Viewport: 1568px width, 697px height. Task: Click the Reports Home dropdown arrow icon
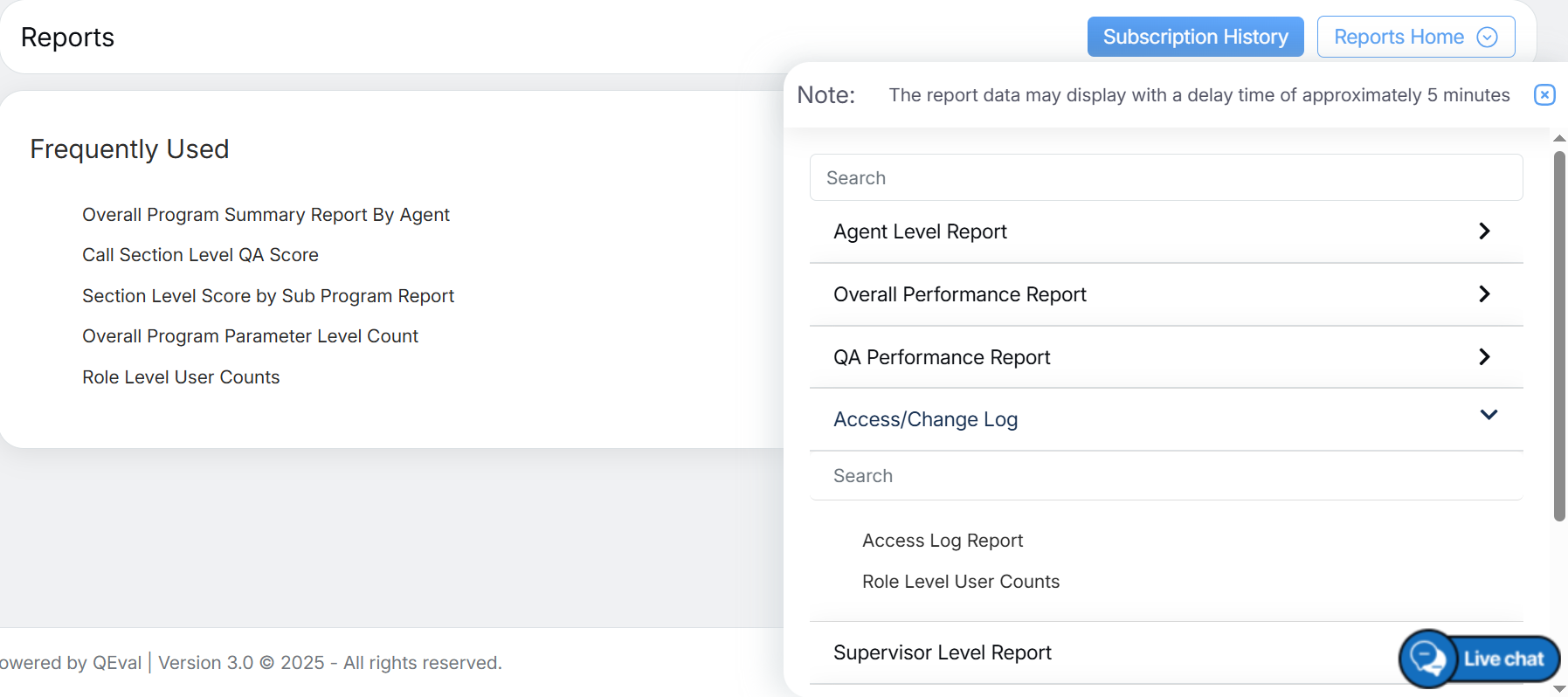tap(1487, 37)
